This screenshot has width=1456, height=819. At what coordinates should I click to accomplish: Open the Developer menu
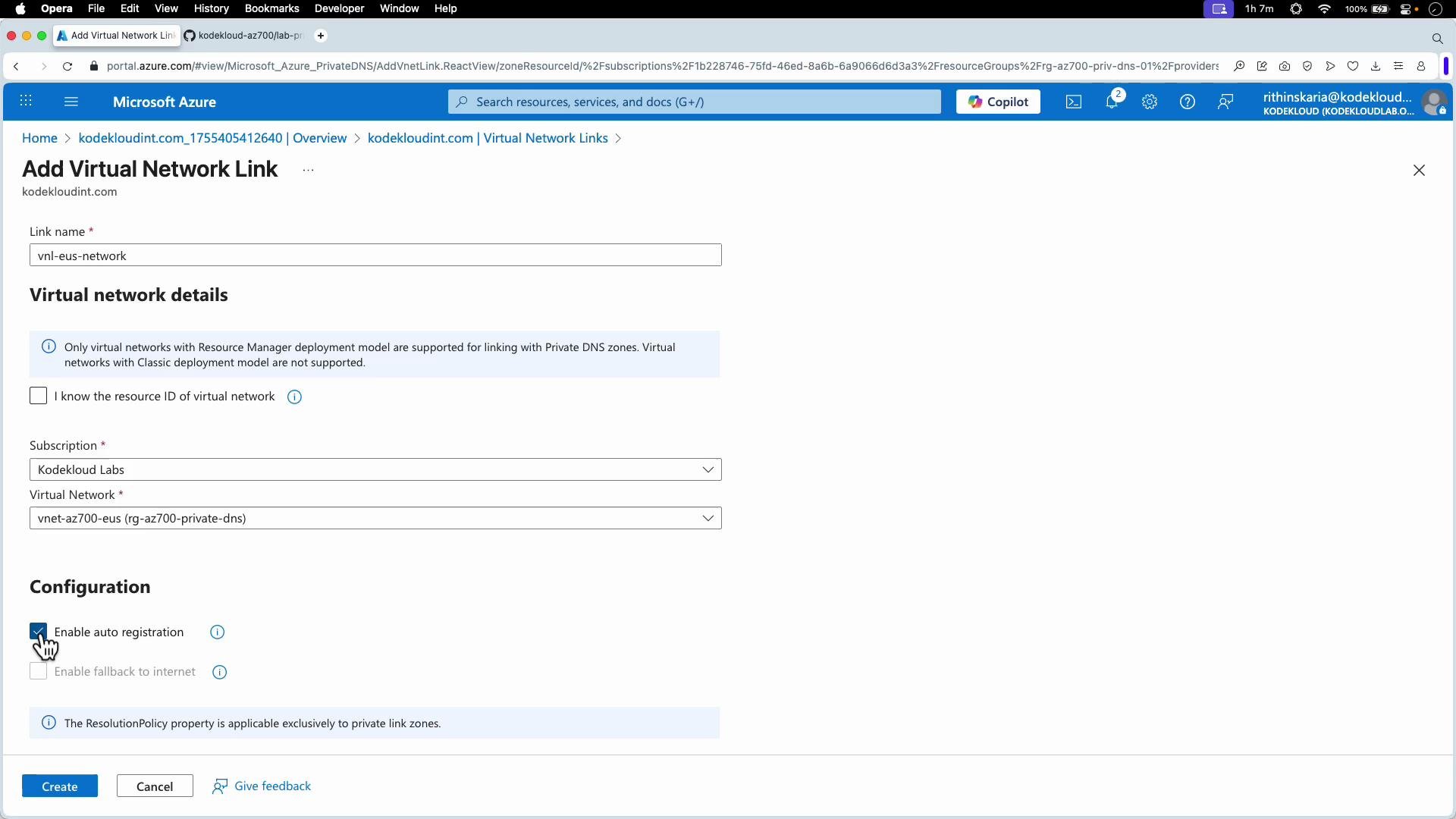click(x=340, y=8)
